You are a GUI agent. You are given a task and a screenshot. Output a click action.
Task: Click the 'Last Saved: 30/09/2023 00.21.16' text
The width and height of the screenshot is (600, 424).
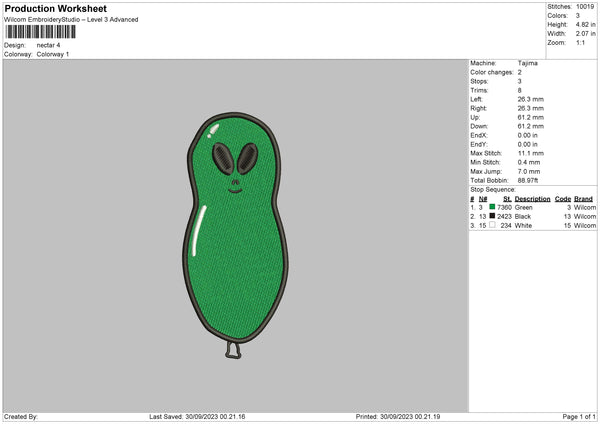point(197,417)
